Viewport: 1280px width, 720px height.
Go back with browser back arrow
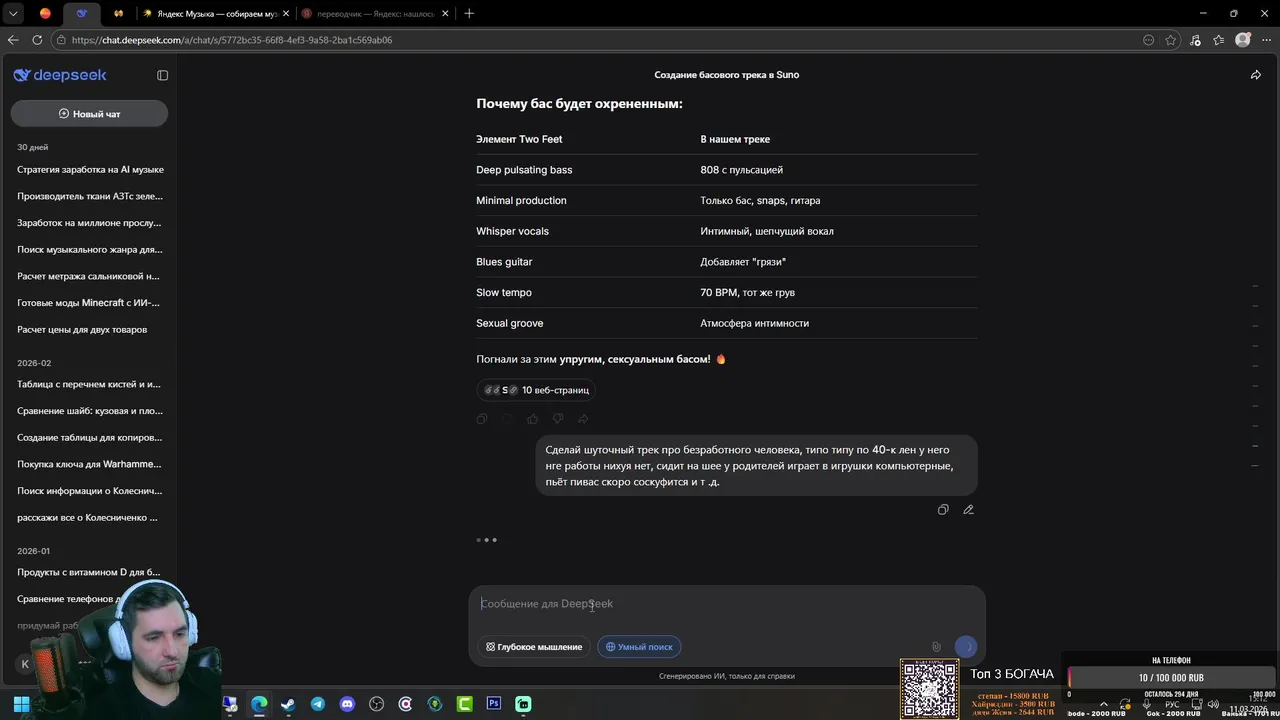click(x=13, y=40)
